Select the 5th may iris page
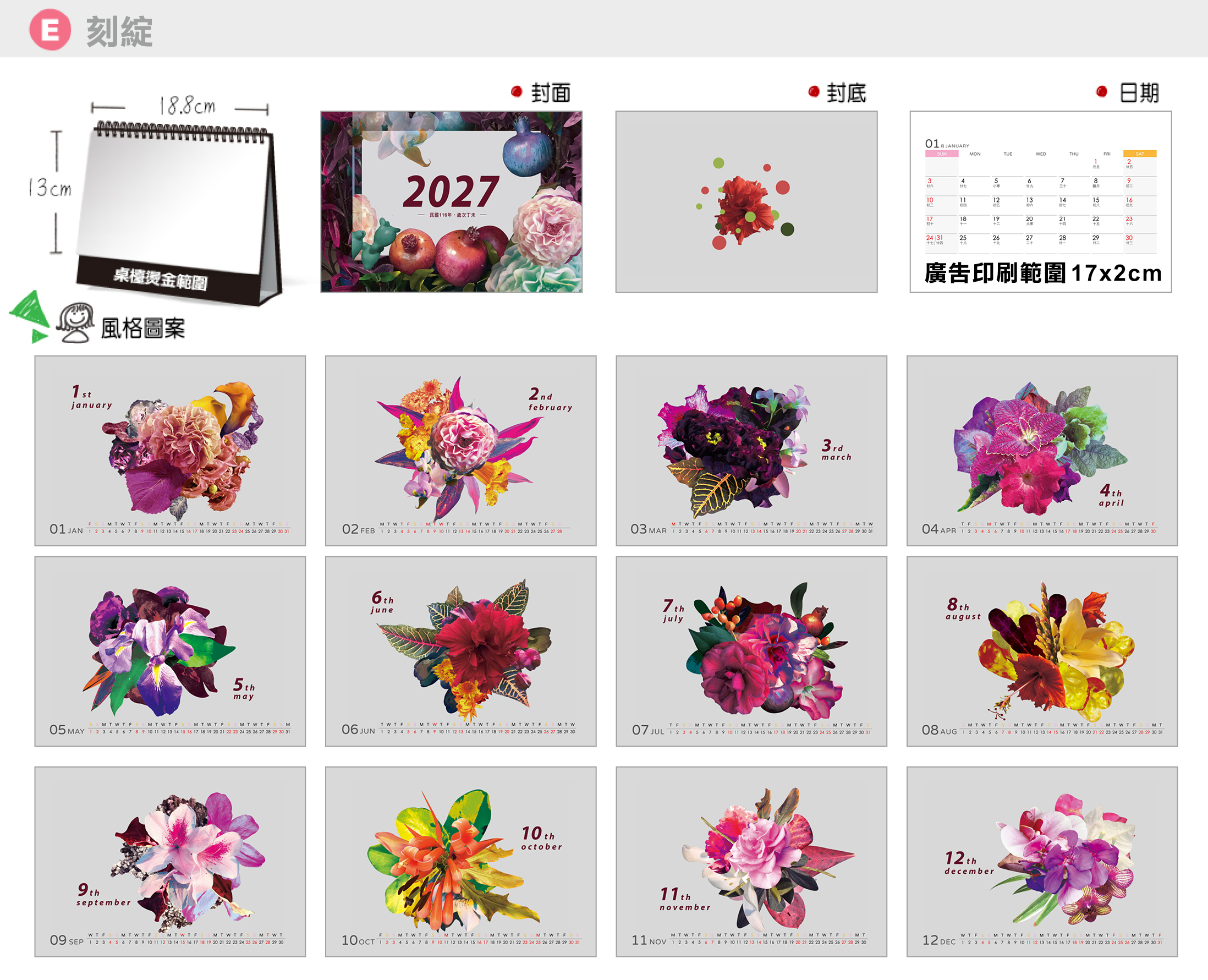This screenshot has height=980, width=1208. (170, 651)
